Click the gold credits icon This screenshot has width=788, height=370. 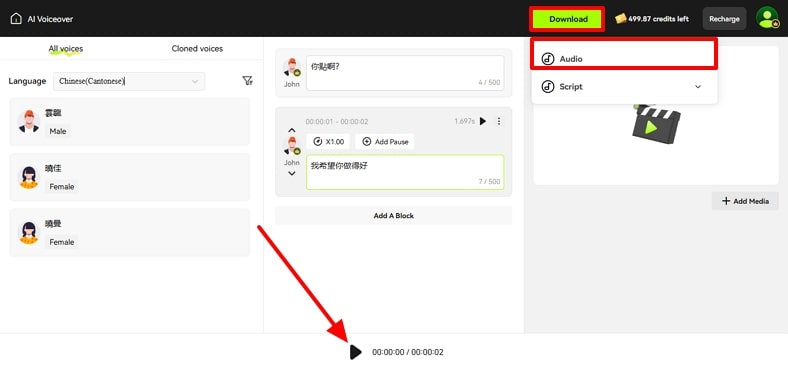click(x=621, y=19)
